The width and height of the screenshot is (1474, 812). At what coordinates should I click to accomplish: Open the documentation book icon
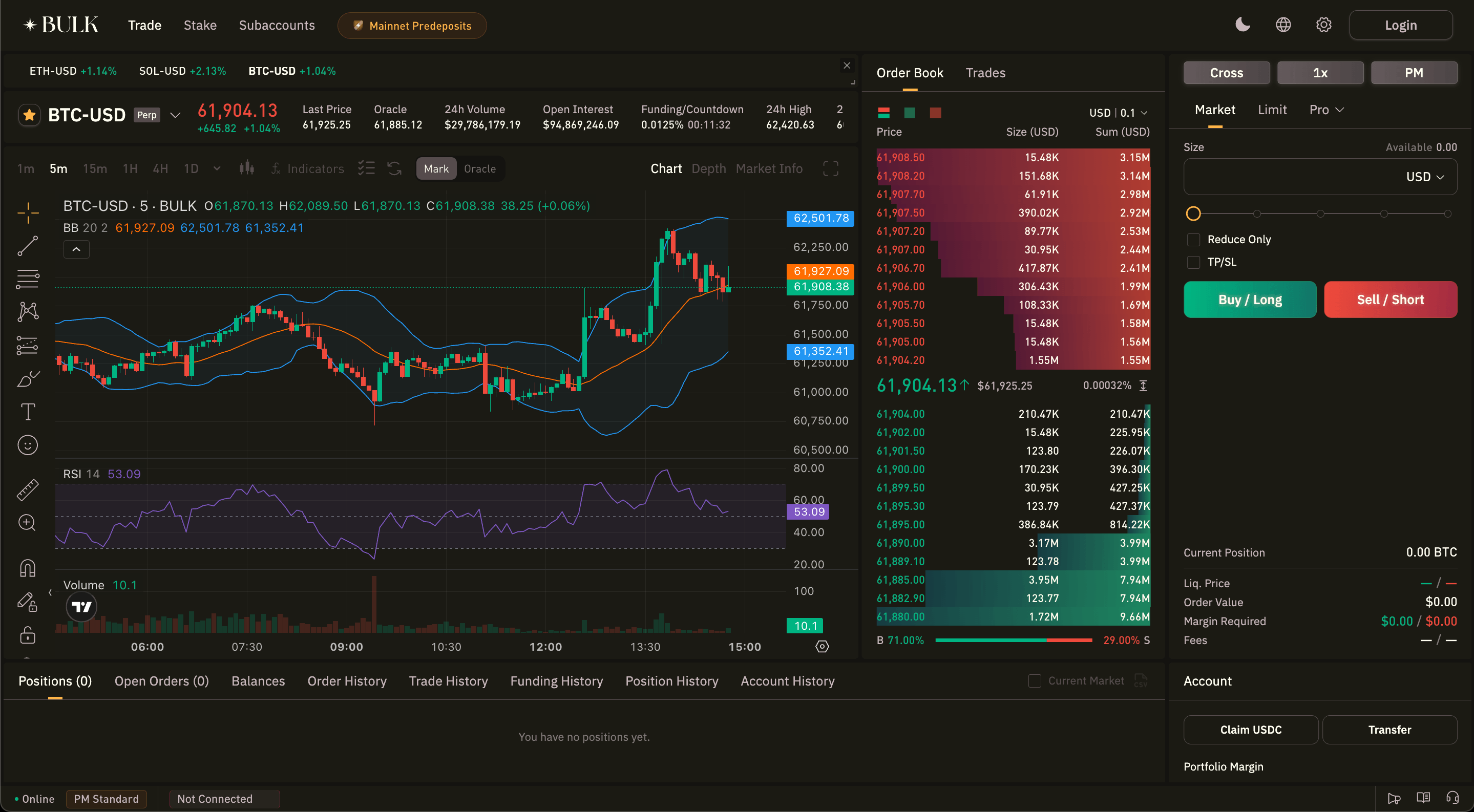tap(1423, 798)
